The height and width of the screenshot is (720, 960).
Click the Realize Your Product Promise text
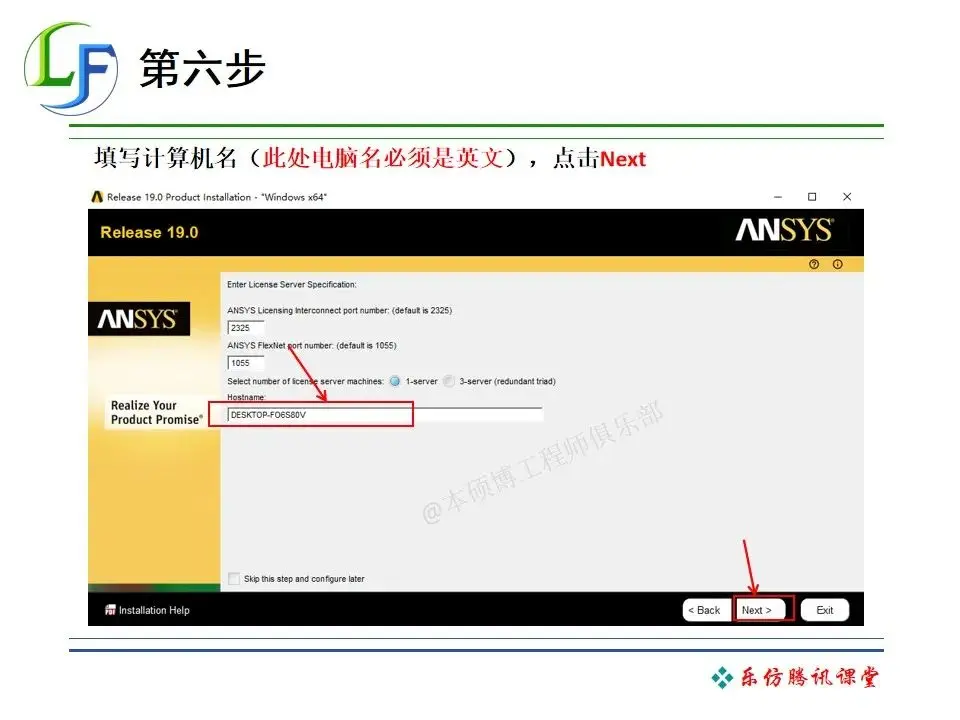157,413
